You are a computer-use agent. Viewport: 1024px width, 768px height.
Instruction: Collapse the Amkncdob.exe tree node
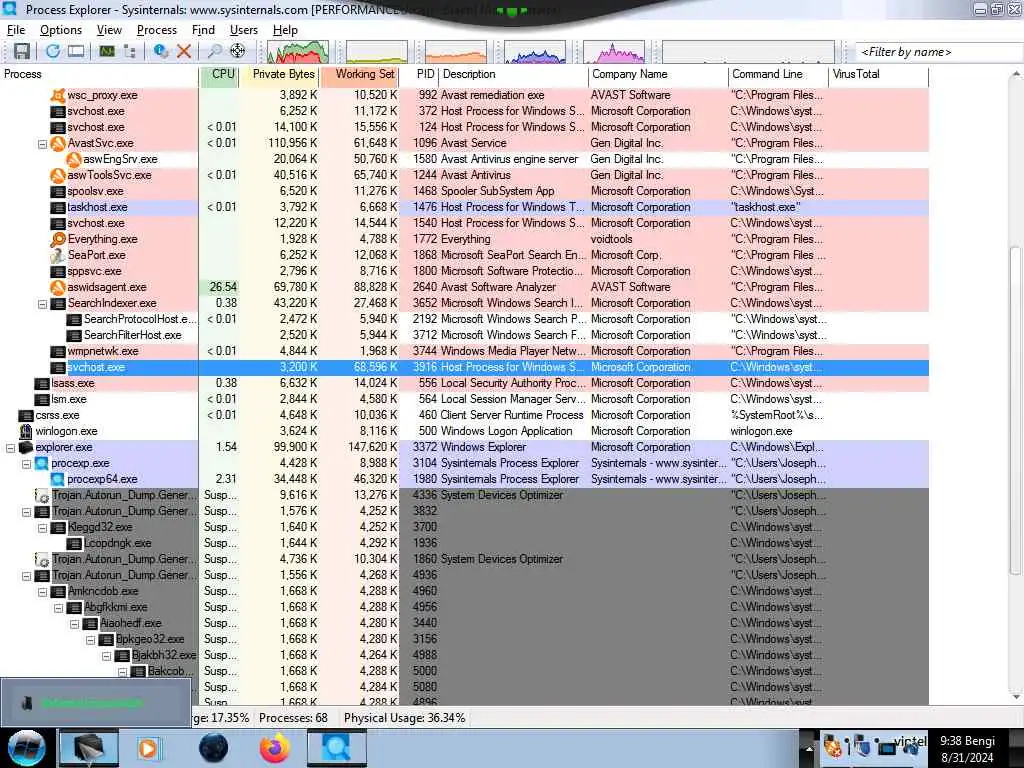pyautogui.click(x=42, y=592)
